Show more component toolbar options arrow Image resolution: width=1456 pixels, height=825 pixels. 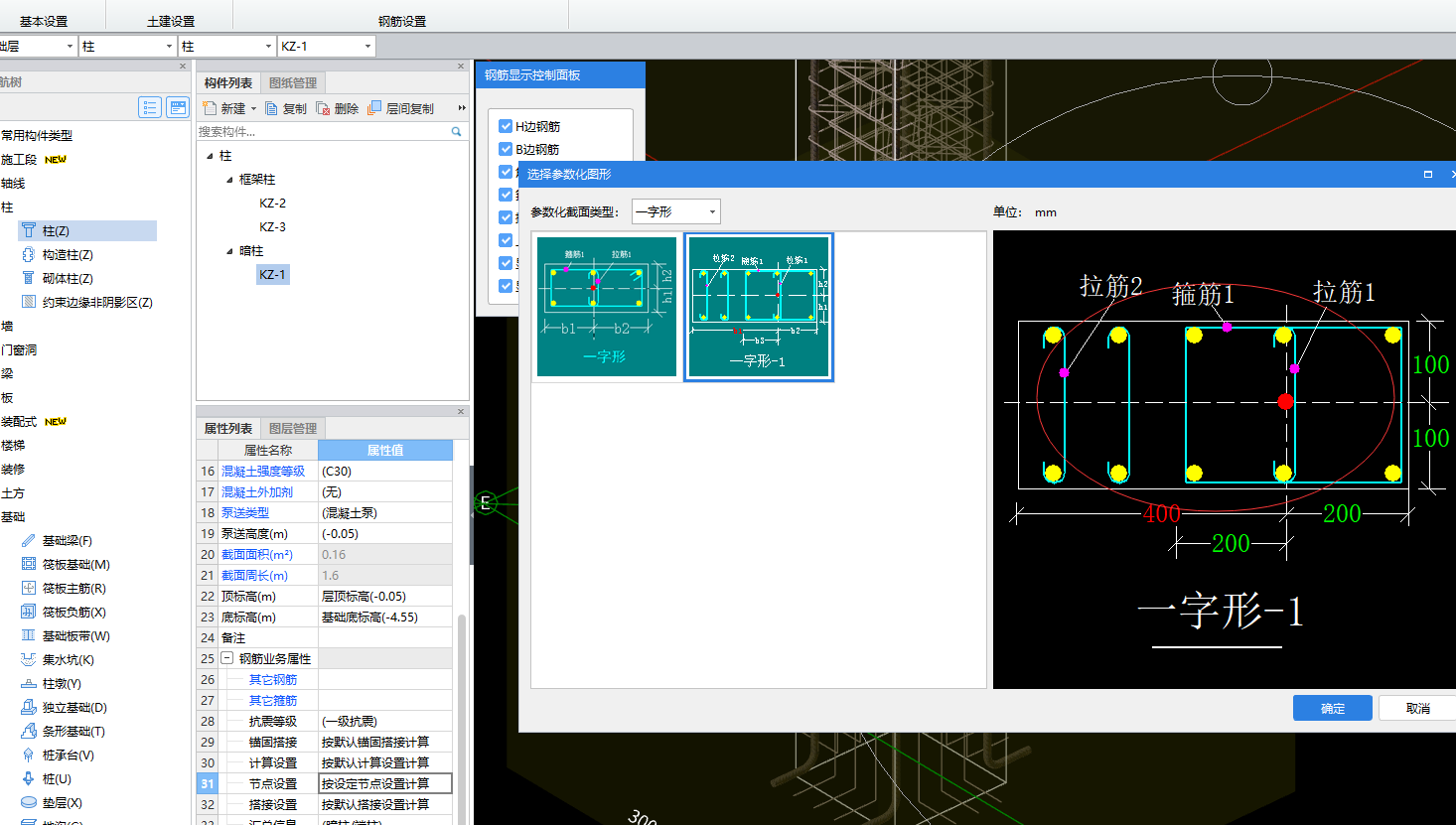tap(462, 108)
